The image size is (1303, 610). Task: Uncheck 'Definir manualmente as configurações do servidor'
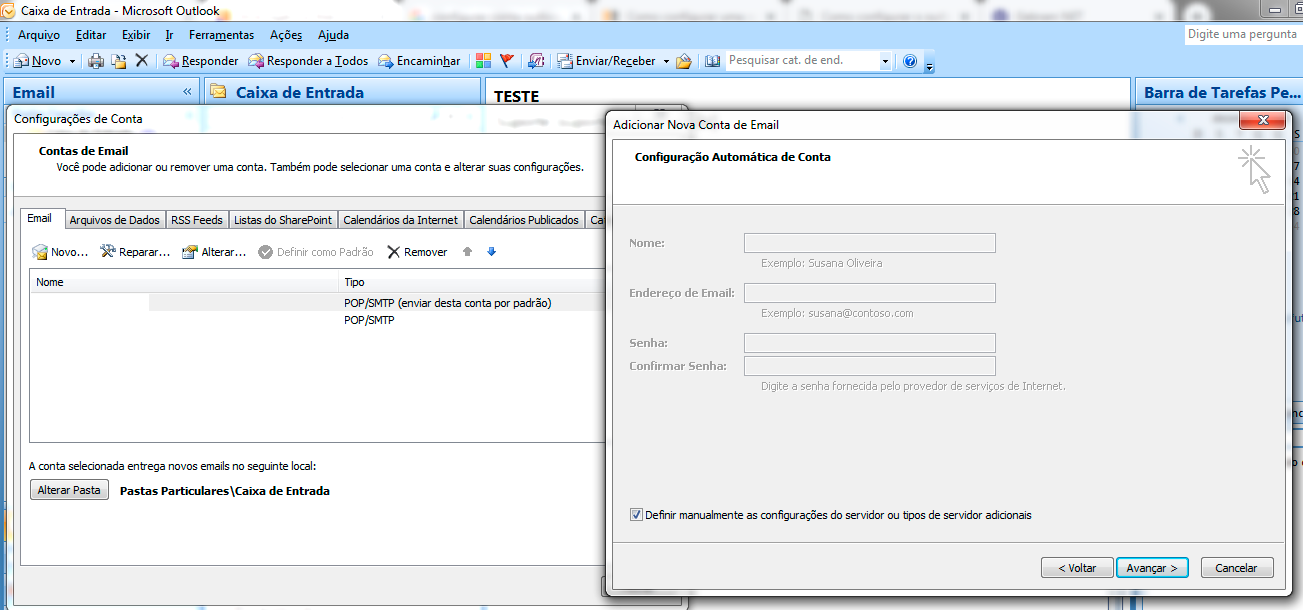(x=636, y=515)
